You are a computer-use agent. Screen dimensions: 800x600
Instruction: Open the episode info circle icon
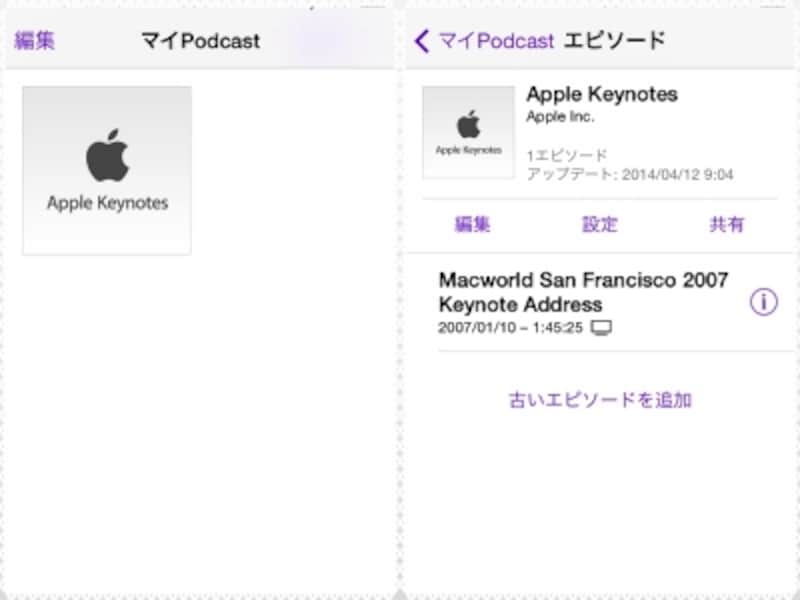tap(764, 302)
